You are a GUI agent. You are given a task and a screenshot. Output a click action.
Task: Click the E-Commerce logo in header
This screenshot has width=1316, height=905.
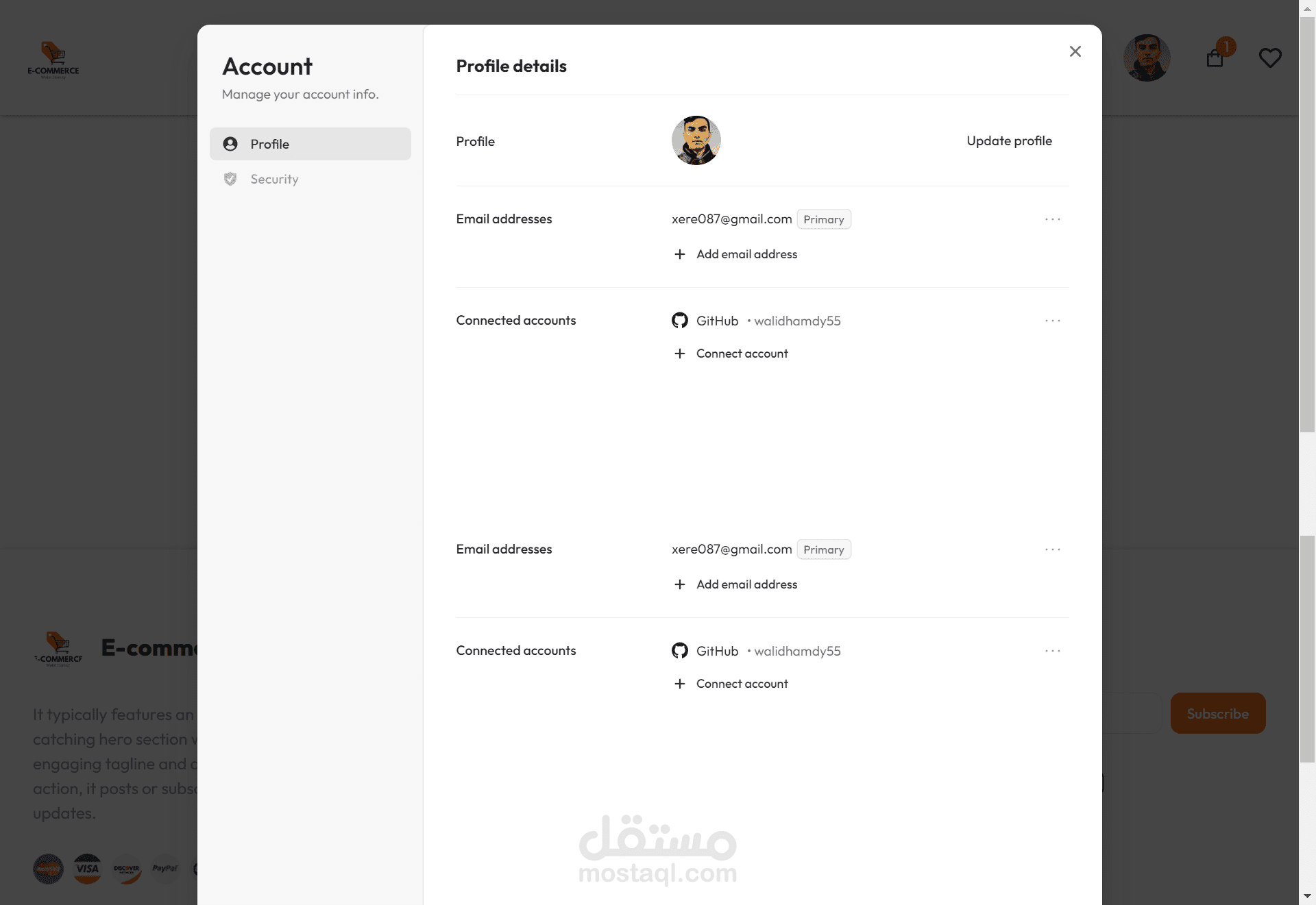[x=53, y=60]
